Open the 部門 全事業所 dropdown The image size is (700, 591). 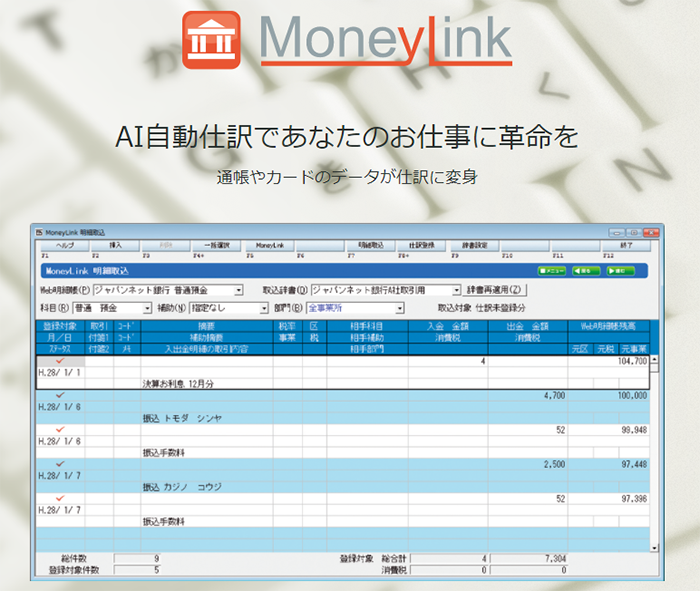(x=399, y=308)
